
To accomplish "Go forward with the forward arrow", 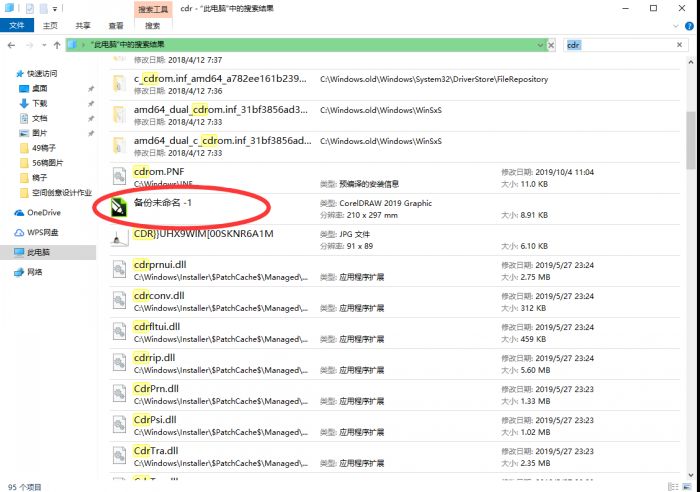I will (x=29, y=45).
